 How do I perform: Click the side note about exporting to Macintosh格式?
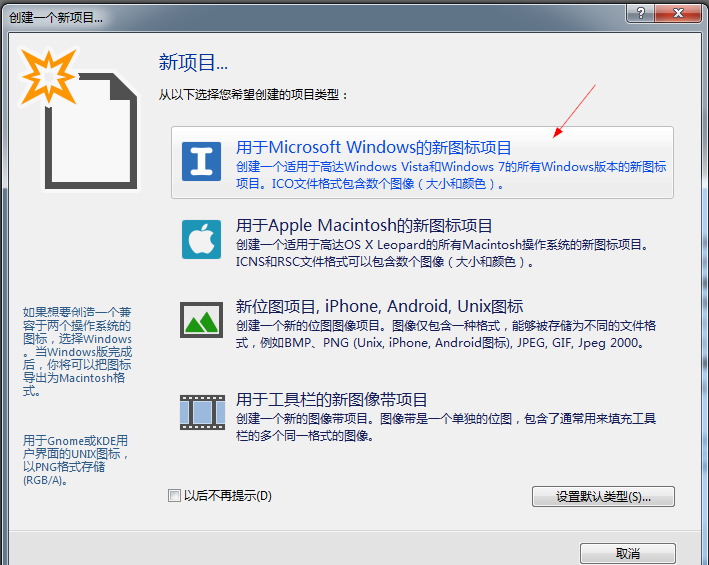[x=77, y=351]
